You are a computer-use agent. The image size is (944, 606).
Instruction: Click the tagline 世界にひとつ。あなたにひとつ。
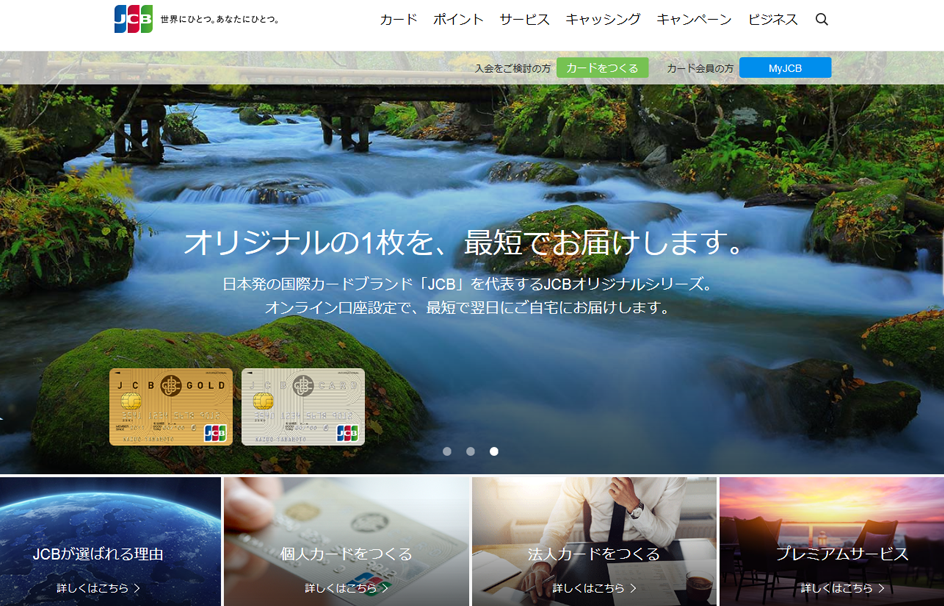[220, 19]
